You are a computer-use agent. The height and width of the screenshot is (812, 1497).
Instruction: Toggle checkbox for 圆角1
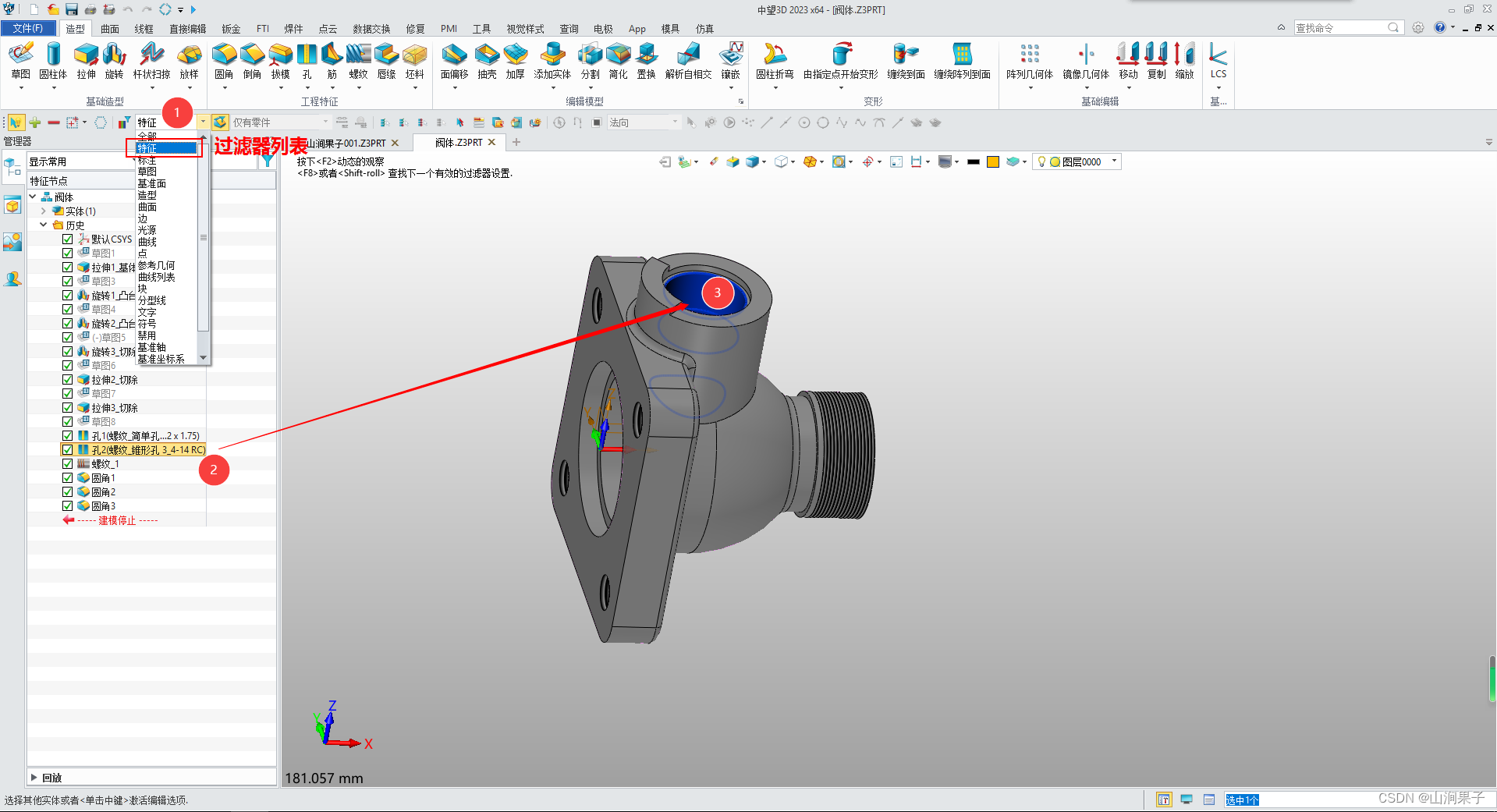68,478
